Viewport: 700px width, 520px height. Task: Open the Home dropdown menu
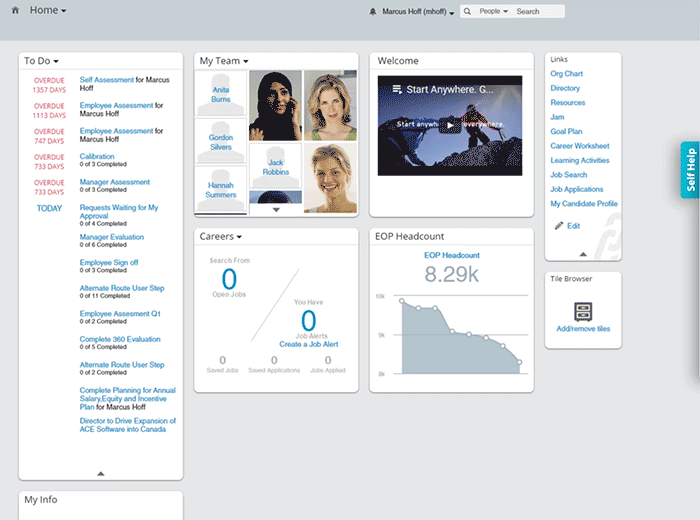[48, 10]
